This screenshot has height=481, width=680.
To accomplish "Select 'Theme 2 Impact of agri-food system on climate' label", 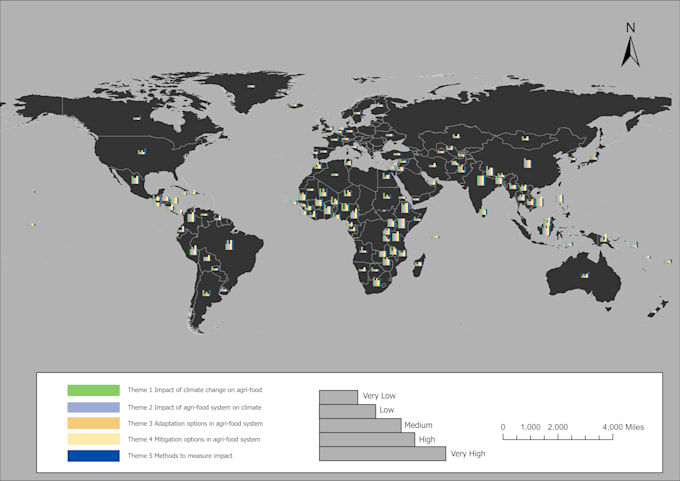I will click(194, 407).
